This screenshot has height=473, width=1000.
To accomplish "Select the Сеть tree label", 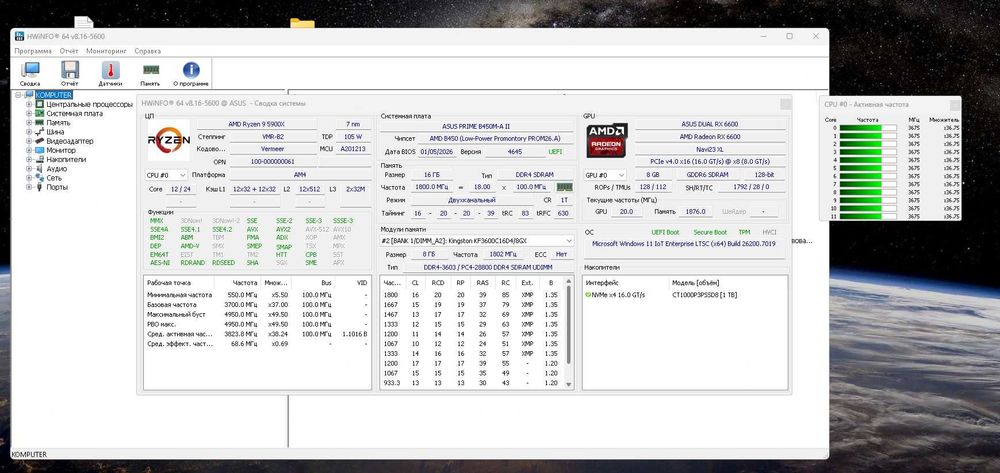I will tap(54, 178).
